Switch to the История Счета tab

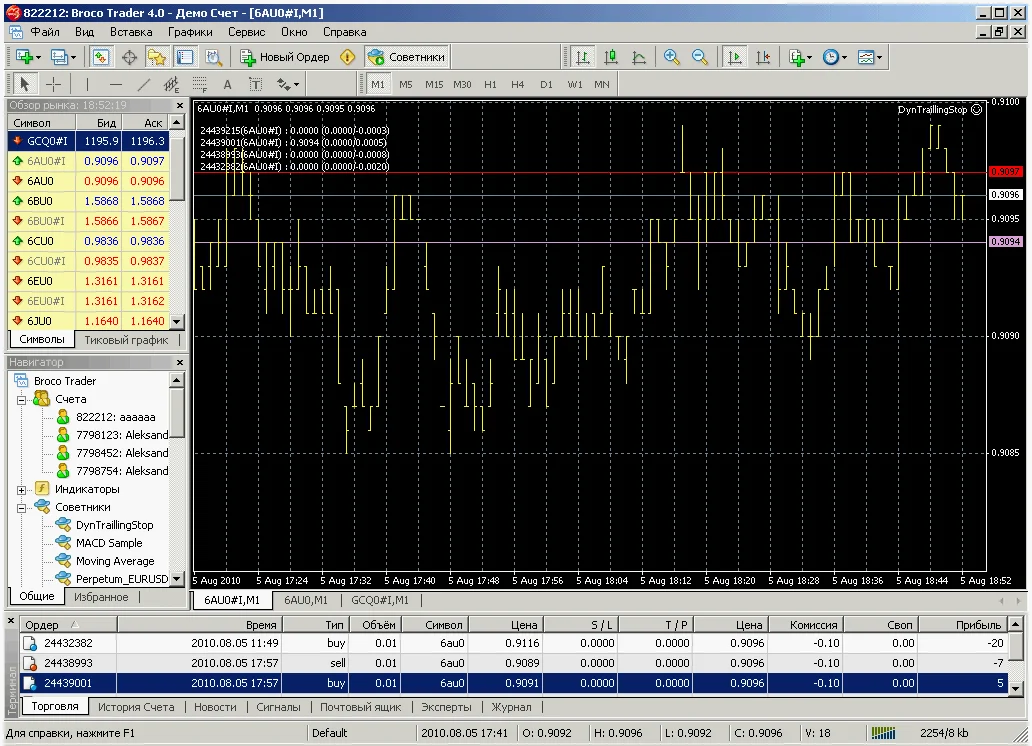(136, 707)
